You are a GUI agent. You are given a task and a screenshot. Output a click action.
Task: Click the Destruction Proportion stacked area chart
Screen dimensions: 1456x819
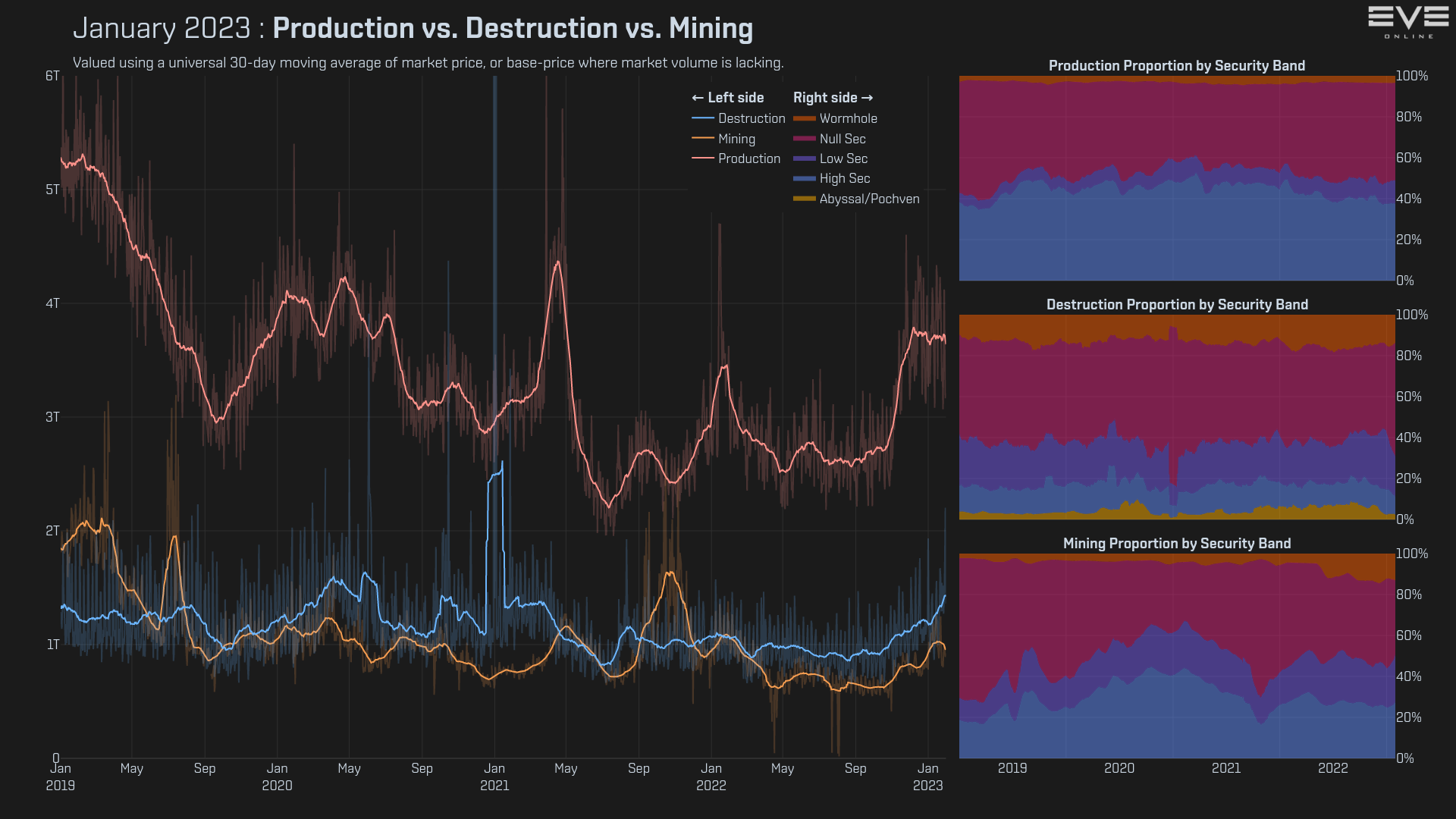(1177, 417)
